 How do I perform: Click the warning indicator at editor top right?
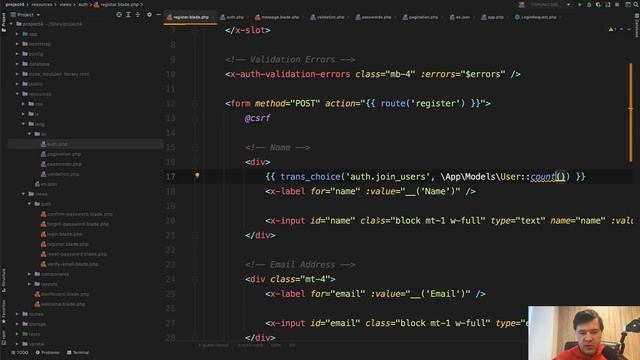(x=611, y=29)
